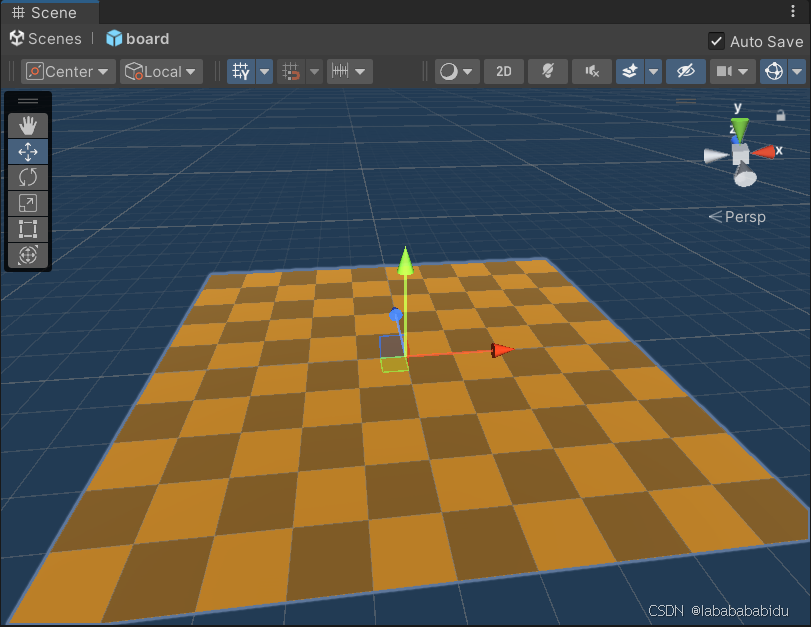Click the move handle red X arrow
Image resolution: width=811 pixels, height=627 pixels.
[502, 350]
